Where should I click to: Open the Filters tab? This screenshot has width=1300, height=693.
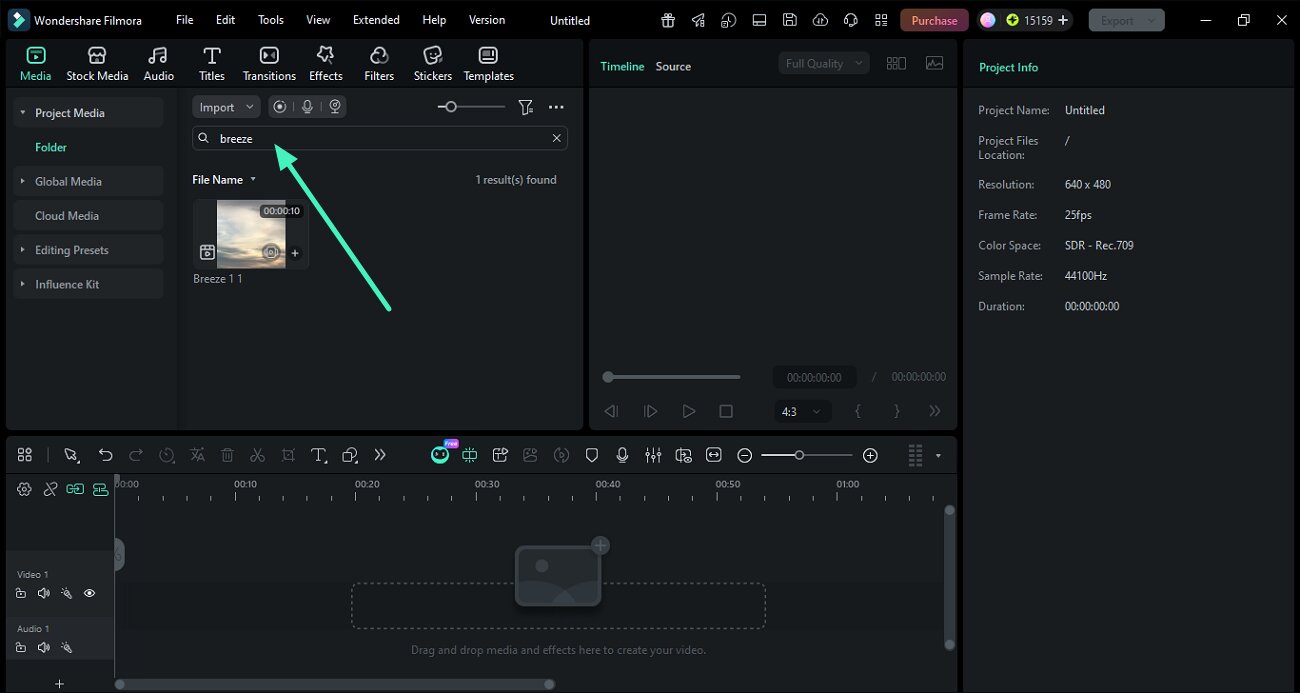point(379,64)
